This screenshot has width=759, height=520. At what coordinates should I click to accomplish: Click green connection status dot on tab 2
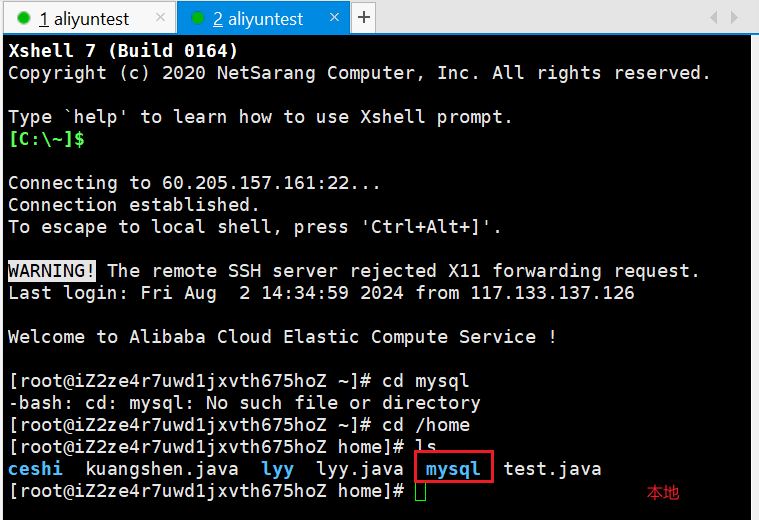(x=198, y=18)
